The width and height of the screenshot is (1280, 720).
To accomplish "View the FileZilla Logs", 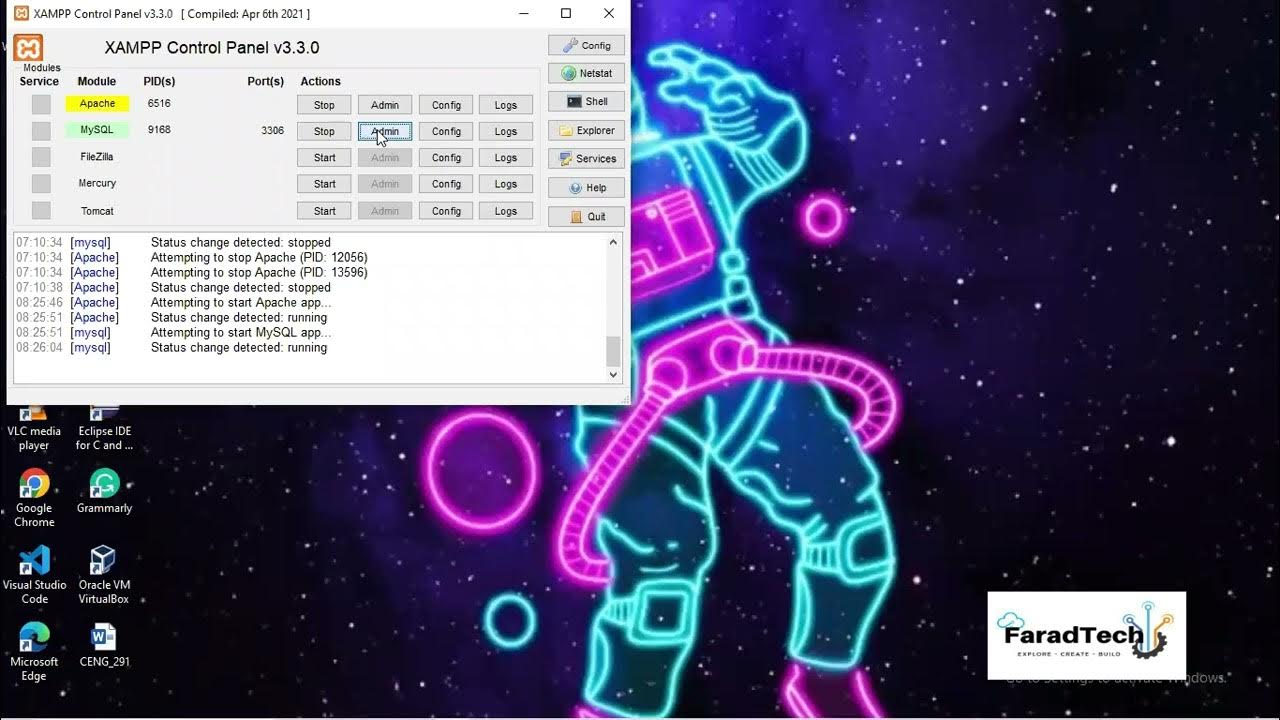I will tap(506, 158).
